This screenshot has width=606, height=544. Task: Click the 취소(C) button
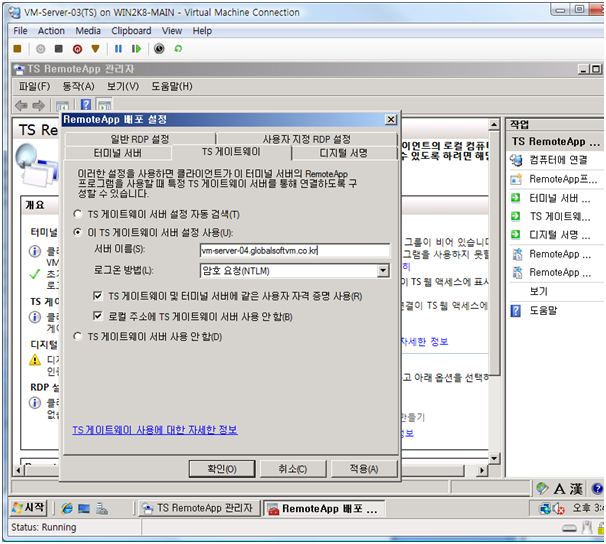pos(293,469)
